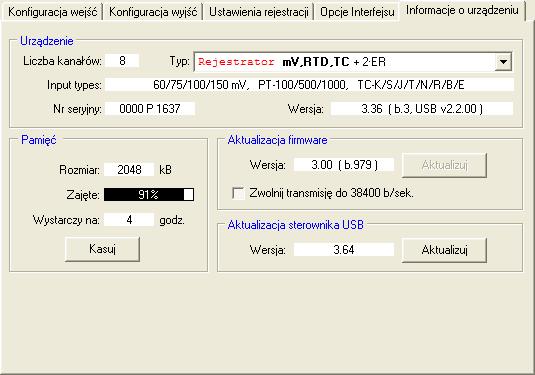Click the Wystarczy na field showing 4

129,220
